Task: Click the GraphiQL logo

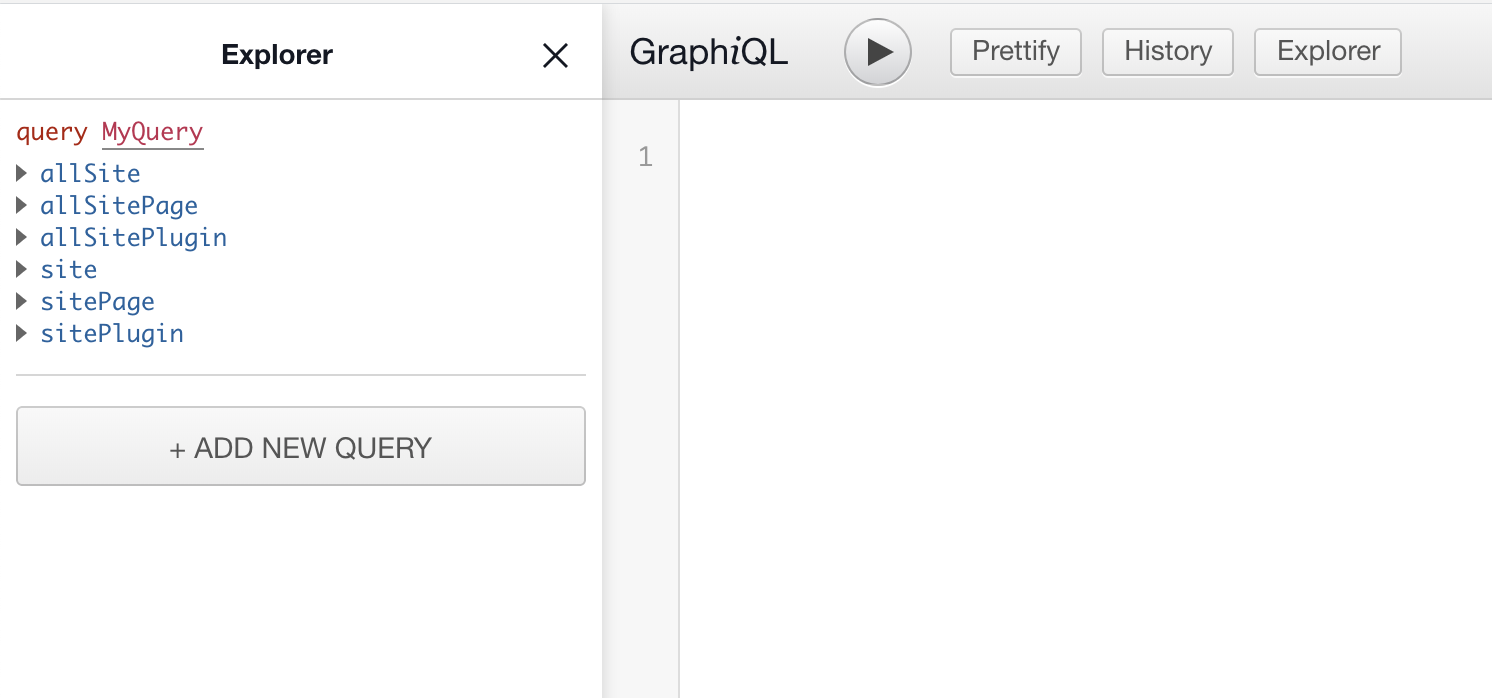Action: 709,51
